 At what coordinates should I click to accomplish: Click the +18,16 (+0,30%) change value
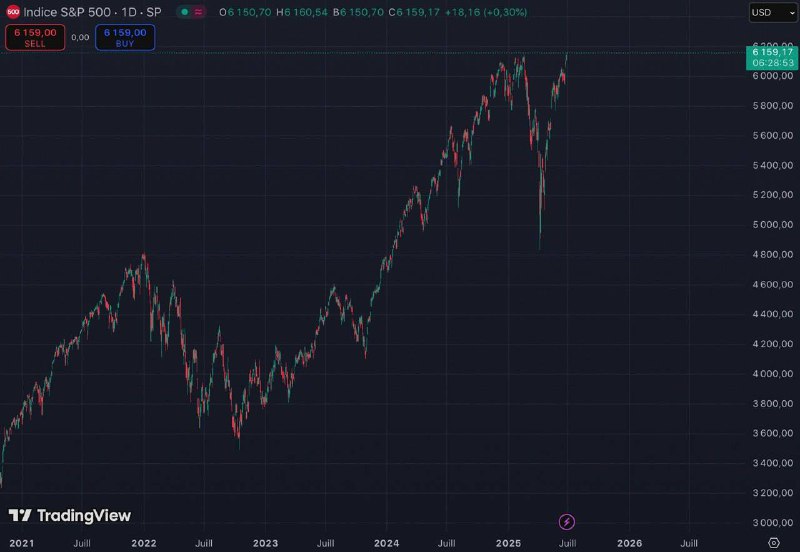(x=486, y=12)
